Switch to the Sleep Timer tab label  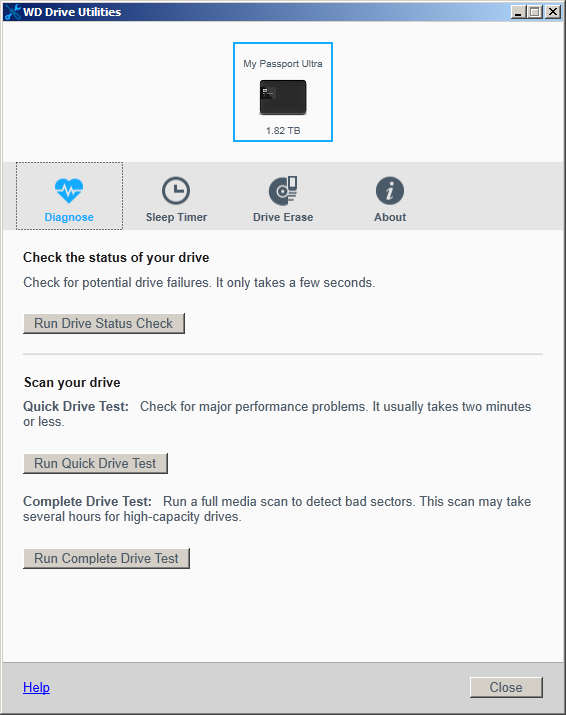[x=176, y=217]
